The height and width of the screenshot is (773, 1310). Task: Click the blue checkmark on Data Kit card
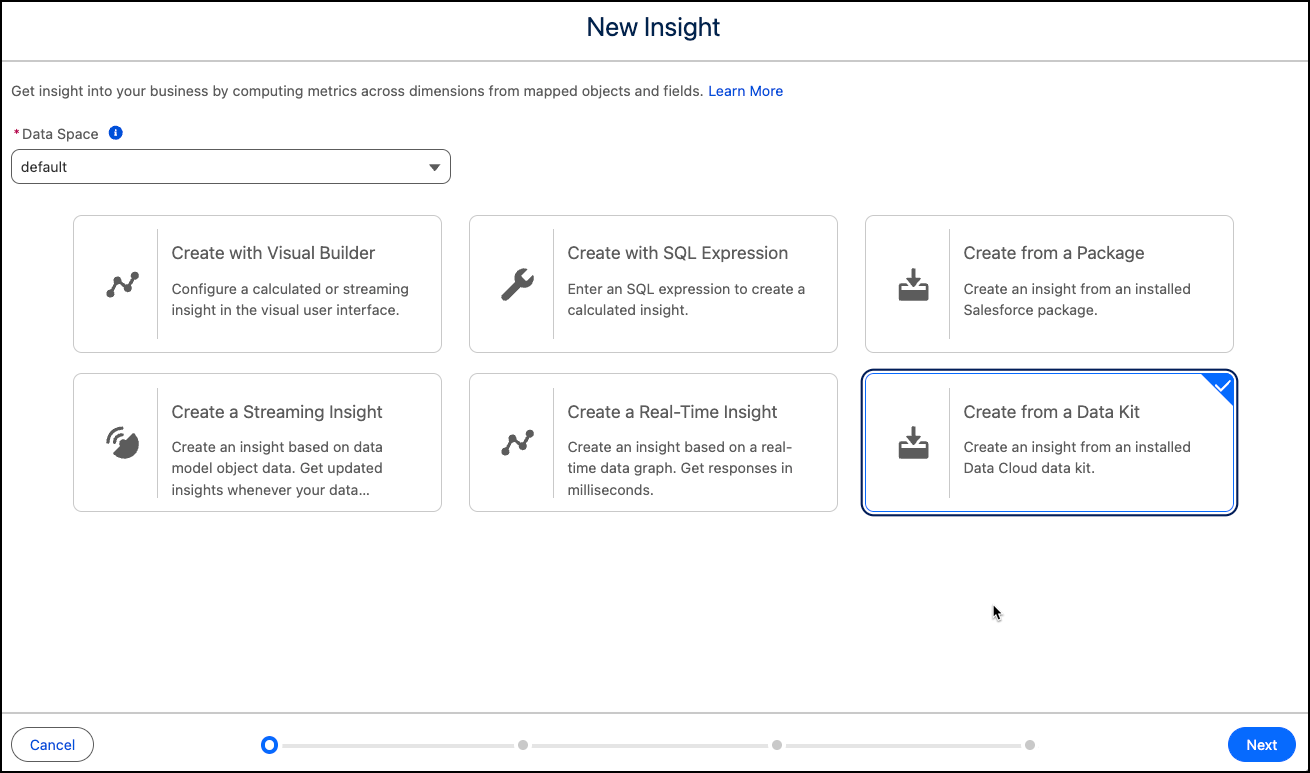click(x=1222, y=385)
